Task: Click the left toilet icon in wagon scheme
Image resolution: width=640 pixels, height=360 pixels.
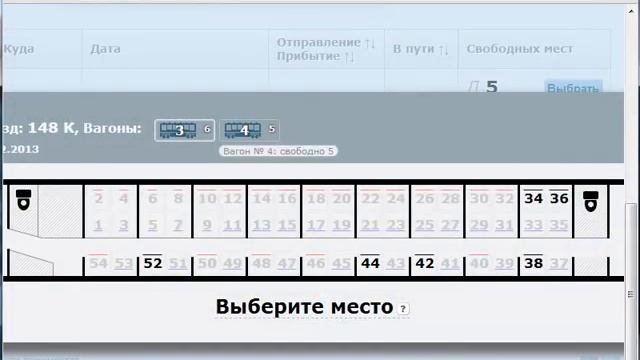Action: tap(23, 200)
